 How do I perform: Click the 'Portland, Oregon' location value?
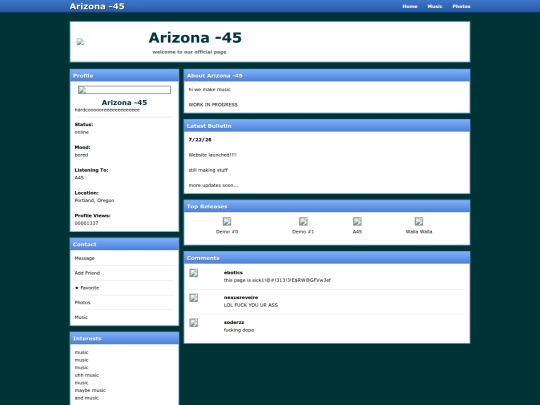point(94,200)
